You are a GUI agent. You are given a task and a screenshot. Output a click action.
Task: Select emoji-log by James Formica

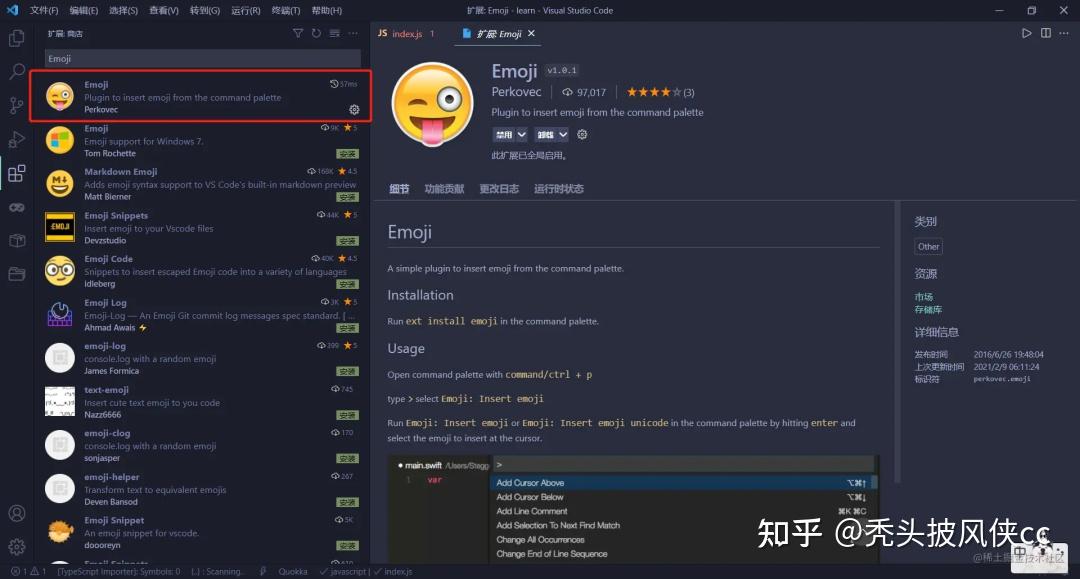tap(200, 358)
